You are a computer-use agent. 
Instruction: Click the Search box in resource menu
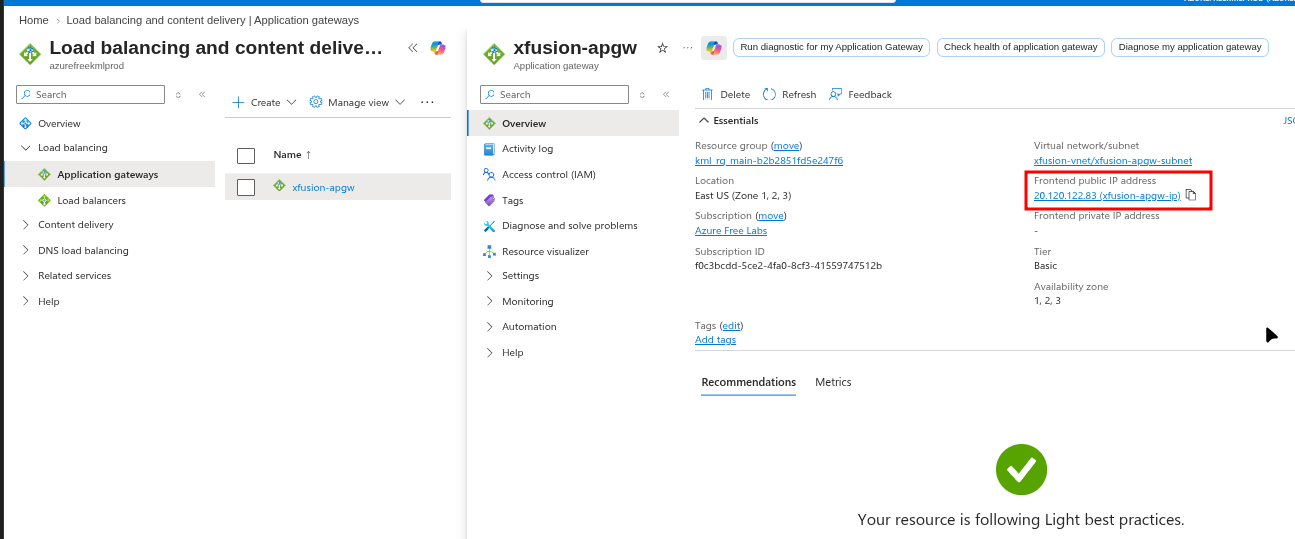[x=555, y=94]
